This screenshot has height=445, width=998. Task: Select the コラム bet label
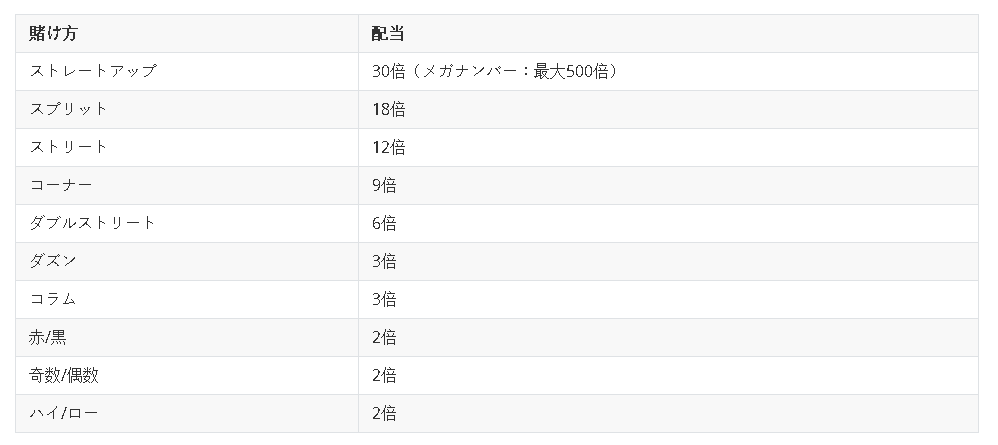[x=53, y=299]
